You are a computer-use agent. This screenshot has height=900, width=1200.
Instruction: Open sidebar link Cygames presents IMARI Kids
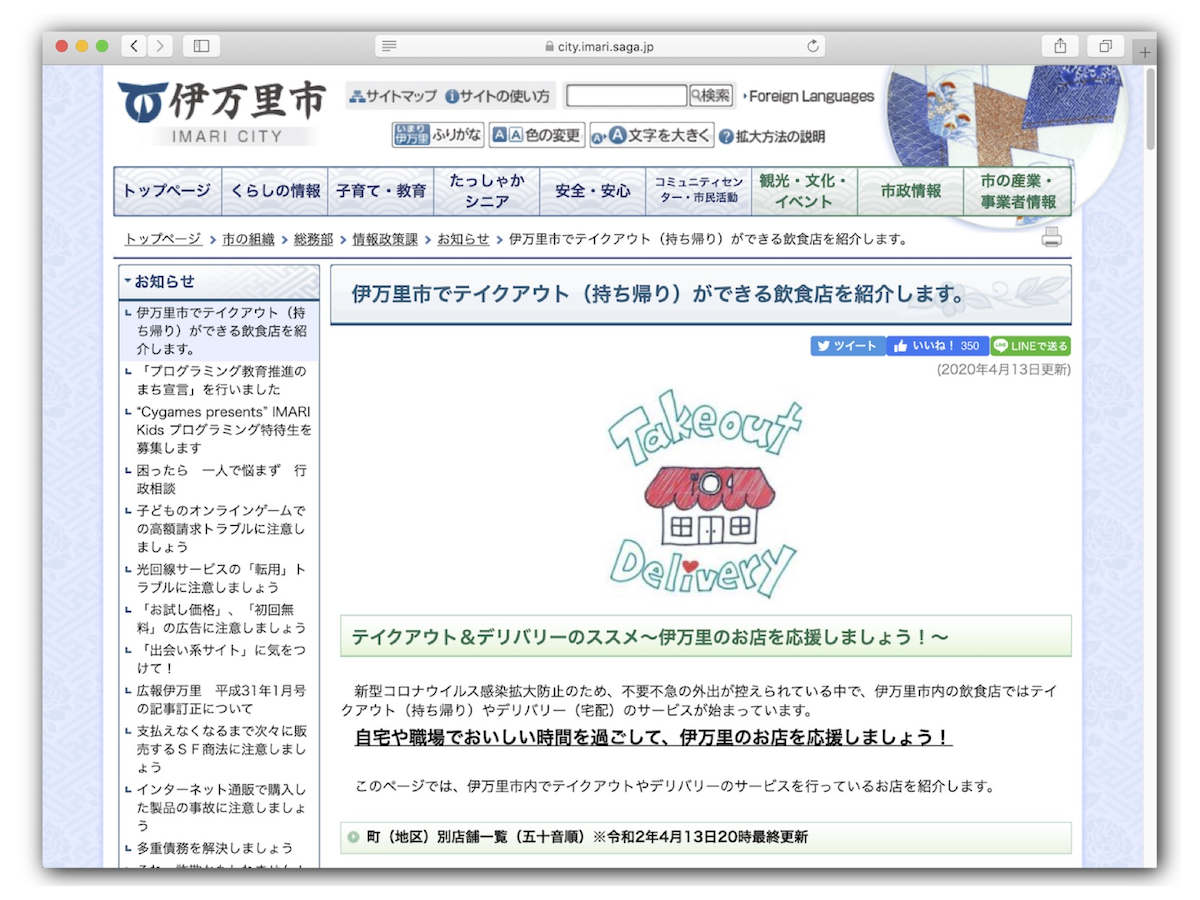(x=224, y=429)
